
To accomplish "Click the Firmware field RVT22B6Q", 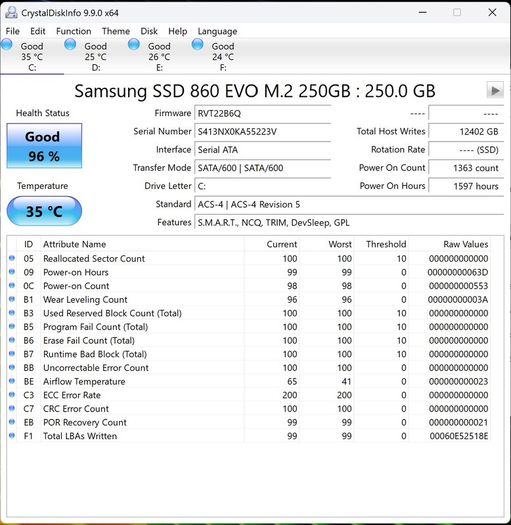I will click(x=263, y=113).
